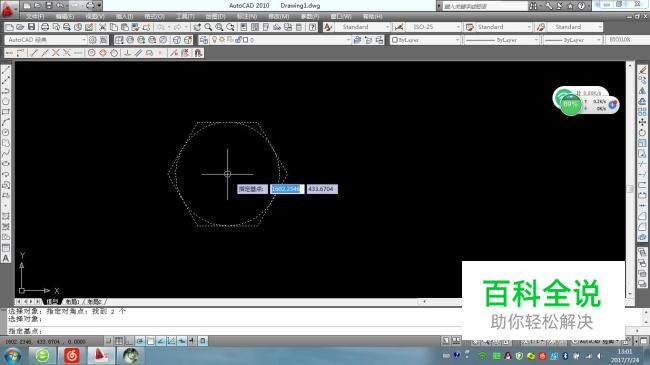Open AutoCAD from the taskbar
Screen dimensions: 650x365
coord(101,355)
